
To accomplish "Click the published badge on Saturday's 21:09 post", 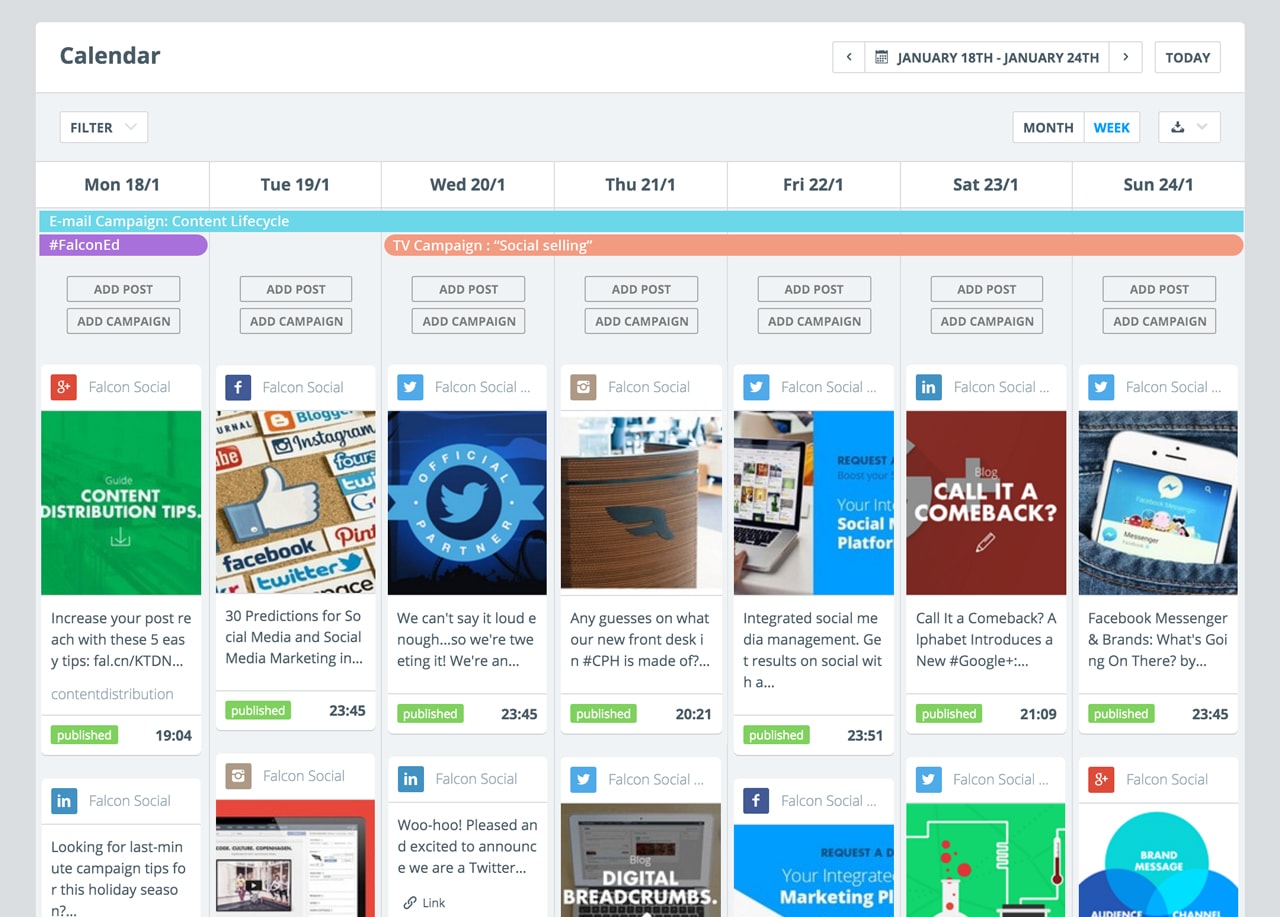I will point(949,714).
